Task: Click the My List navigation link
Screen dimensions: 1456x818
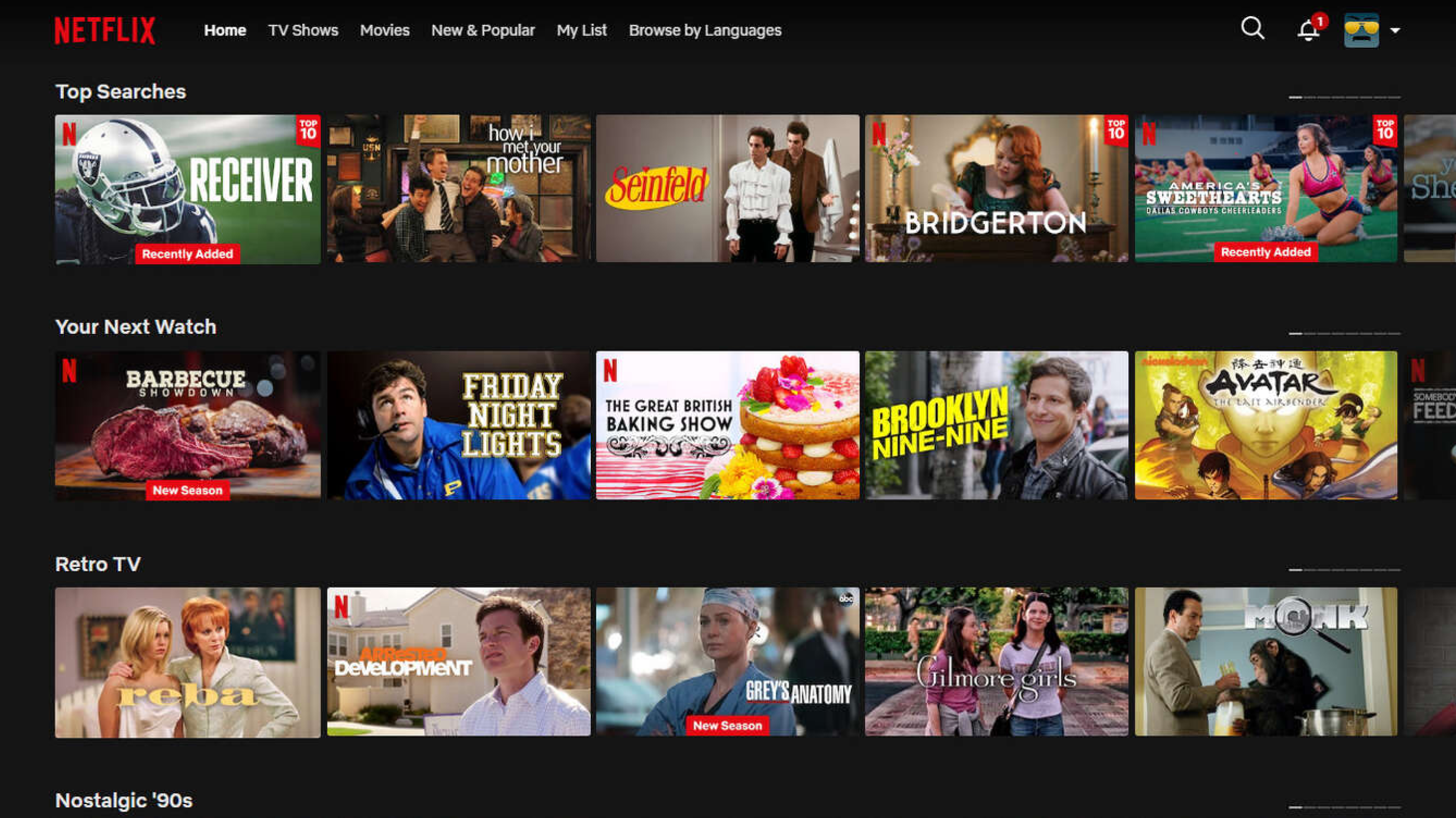Action: (580, 30)
